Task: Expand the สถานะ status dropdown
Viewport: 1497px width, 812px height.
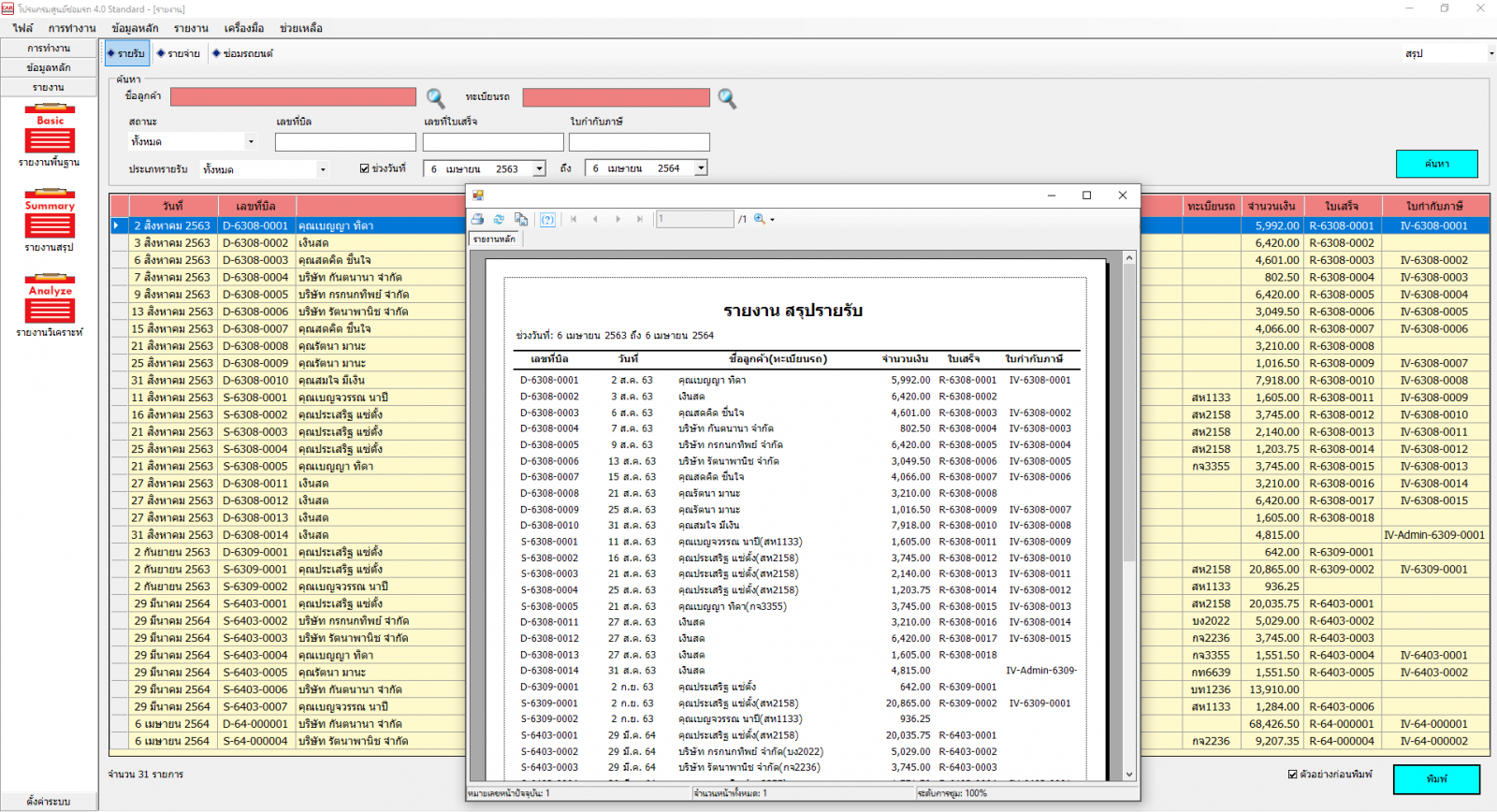Action: click(x=250, y=141)
